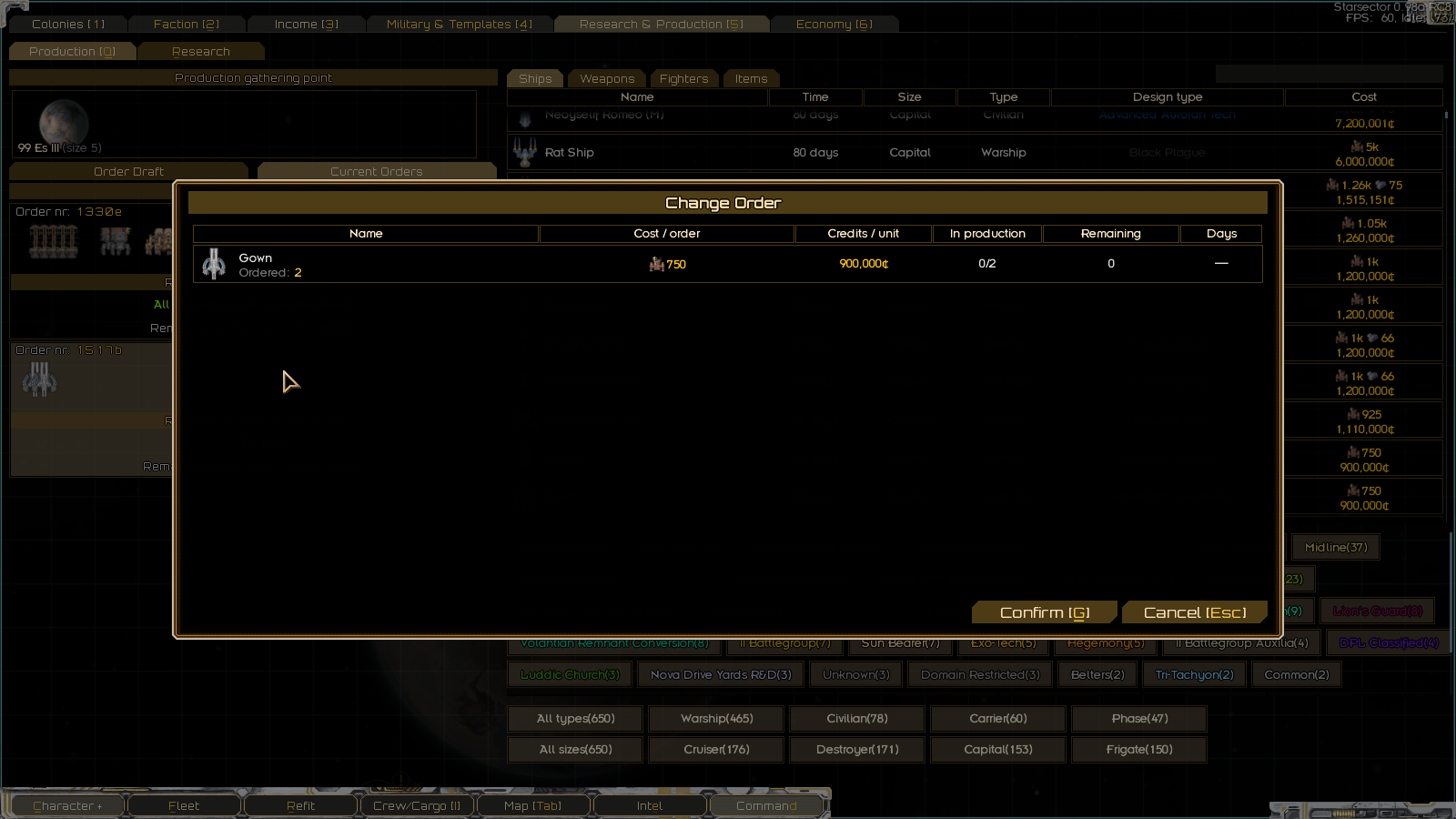Click the Gown ship icon in Change Order
The image size is (1456, 819).
214,264
